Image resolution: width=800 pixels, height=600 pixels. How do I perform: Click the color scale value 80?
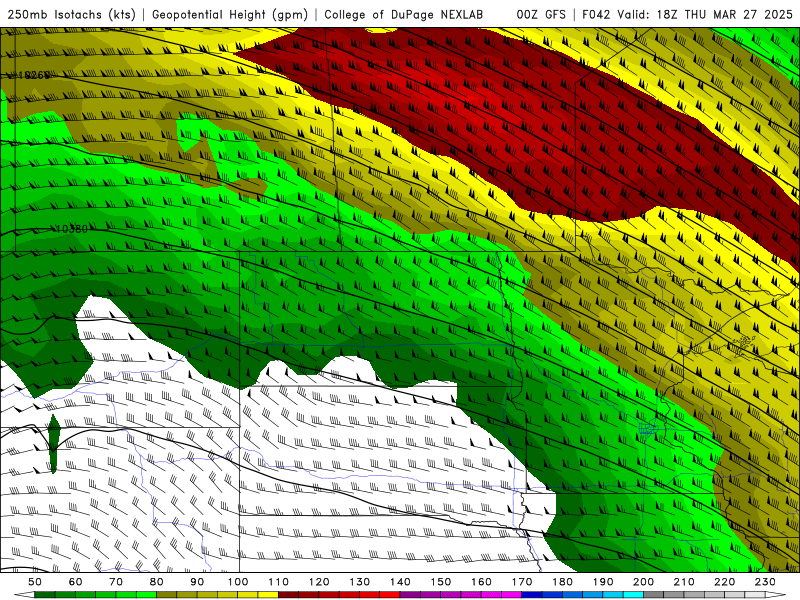click(157, 582)
